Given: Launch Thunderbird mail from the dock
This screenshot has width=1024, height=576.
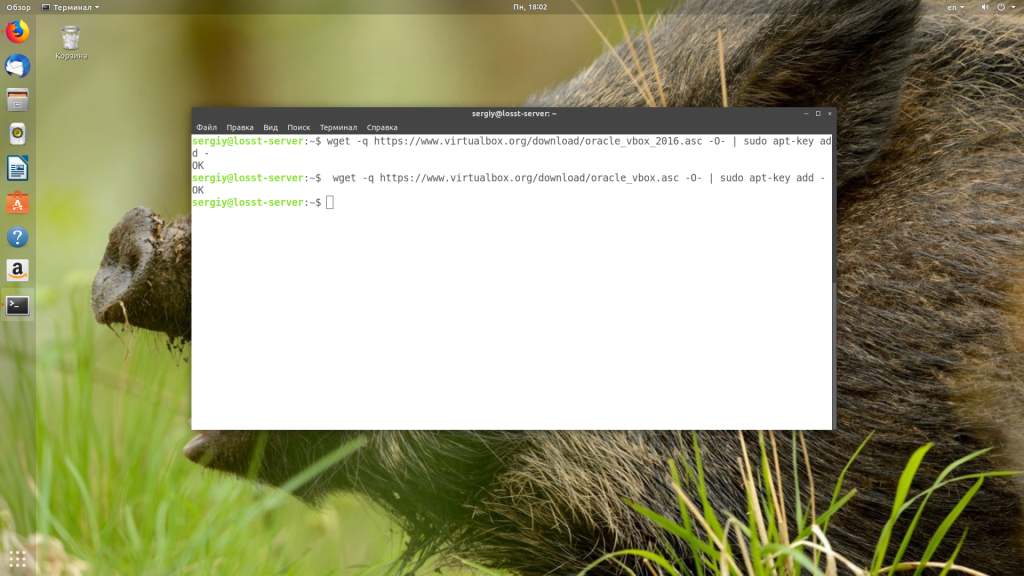Looking at the screenshot, I should pyautogui.click(x=18, y=66).
